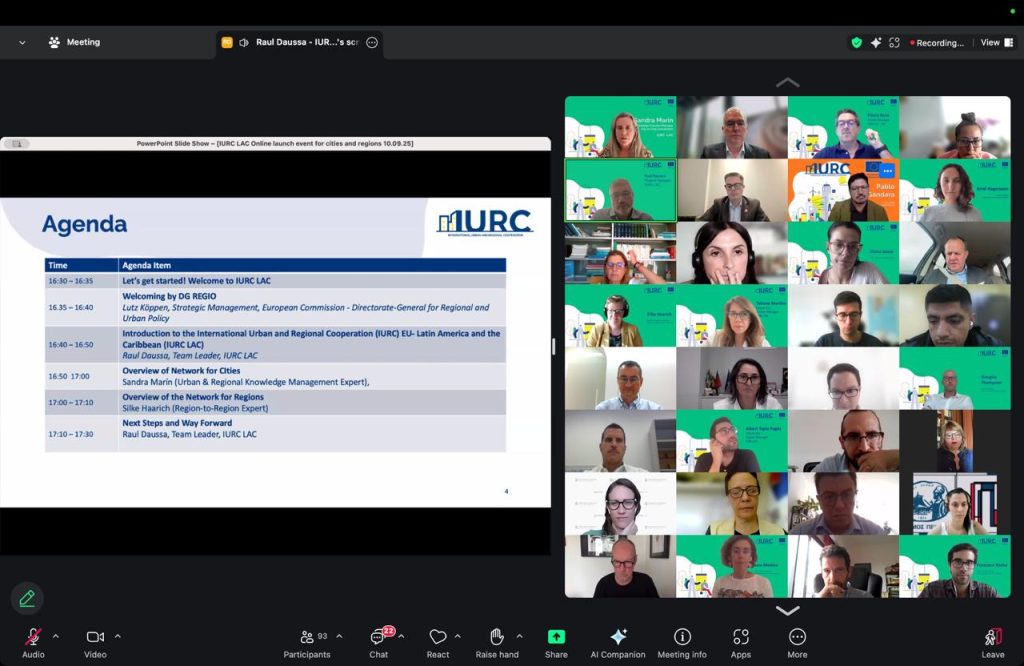Turn on the camera with Video button
The height and width of the screenshot is (666, 1024).
click(x=95, y=641)
